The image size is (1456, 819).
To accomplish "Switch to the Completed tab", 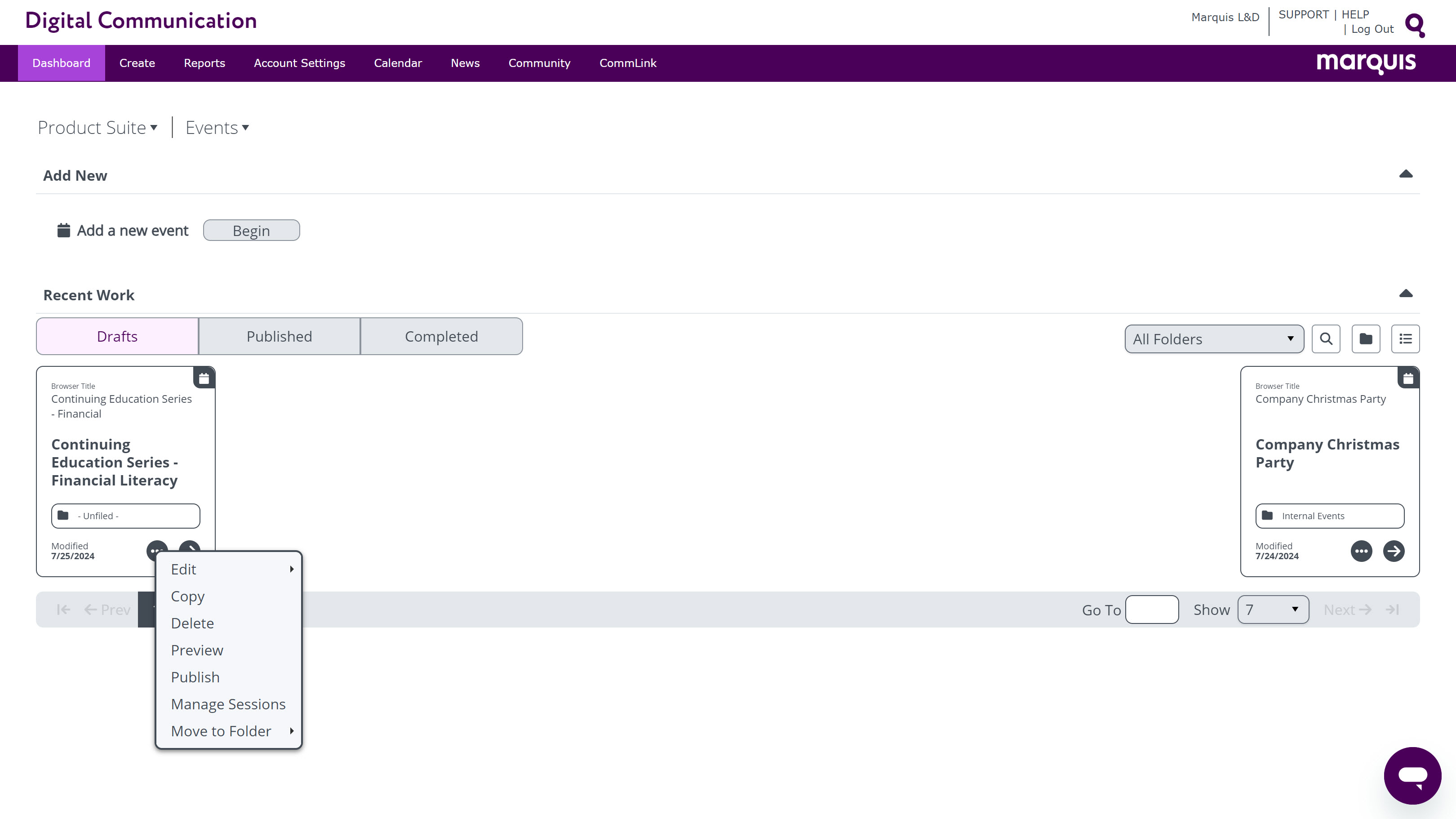I will point(441,336).
